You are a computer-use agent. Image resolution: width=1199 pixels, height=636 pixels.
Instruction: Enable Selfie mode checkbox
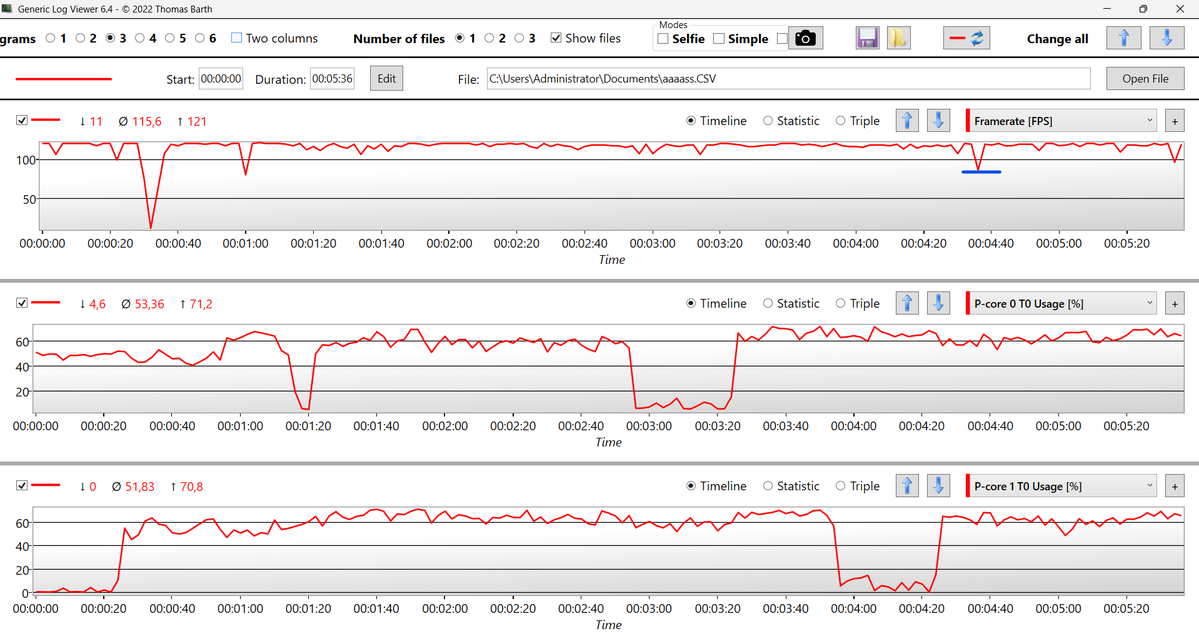pos(663,38)
